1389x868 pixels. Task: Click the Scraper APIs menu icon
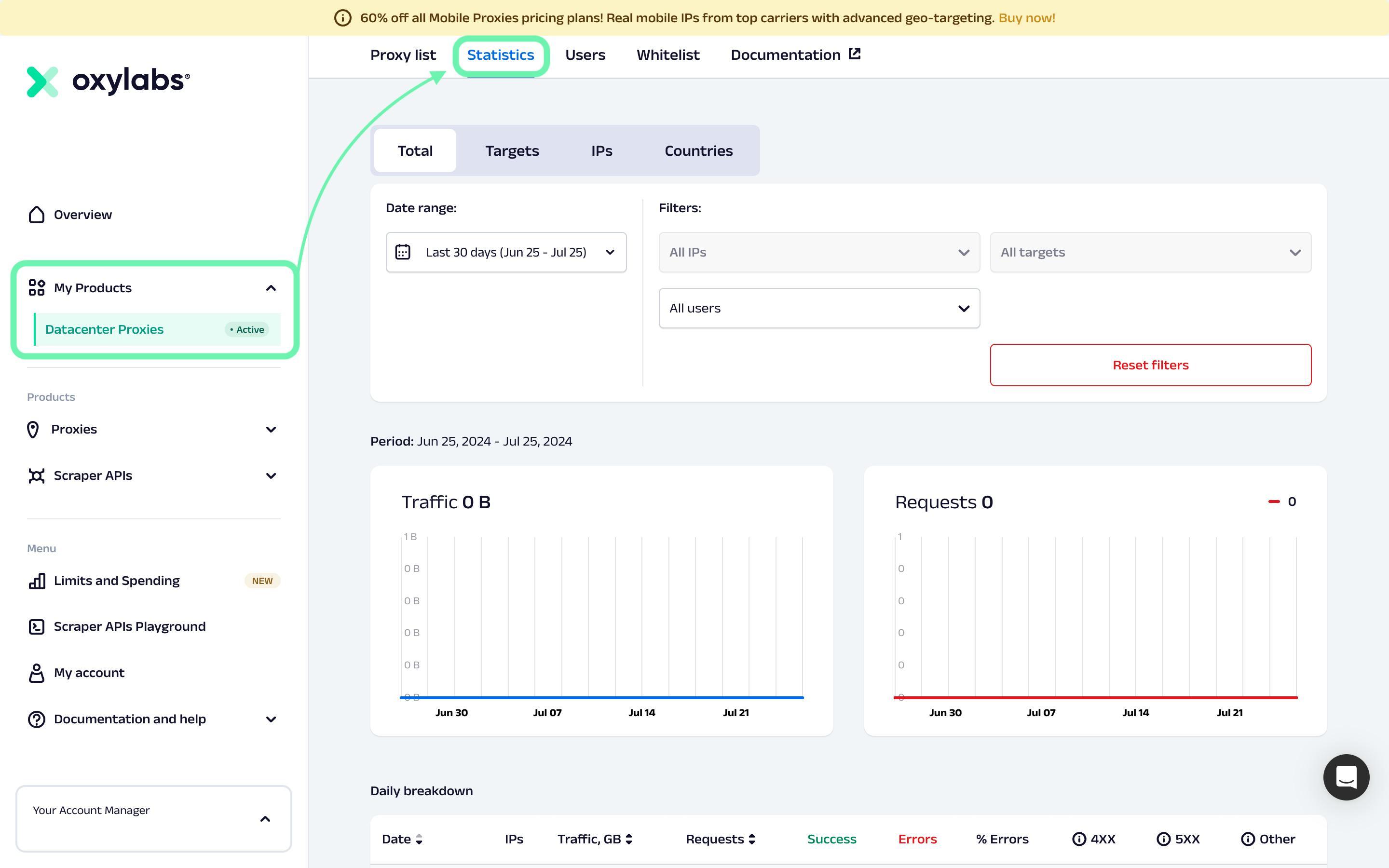click(36, 475)
